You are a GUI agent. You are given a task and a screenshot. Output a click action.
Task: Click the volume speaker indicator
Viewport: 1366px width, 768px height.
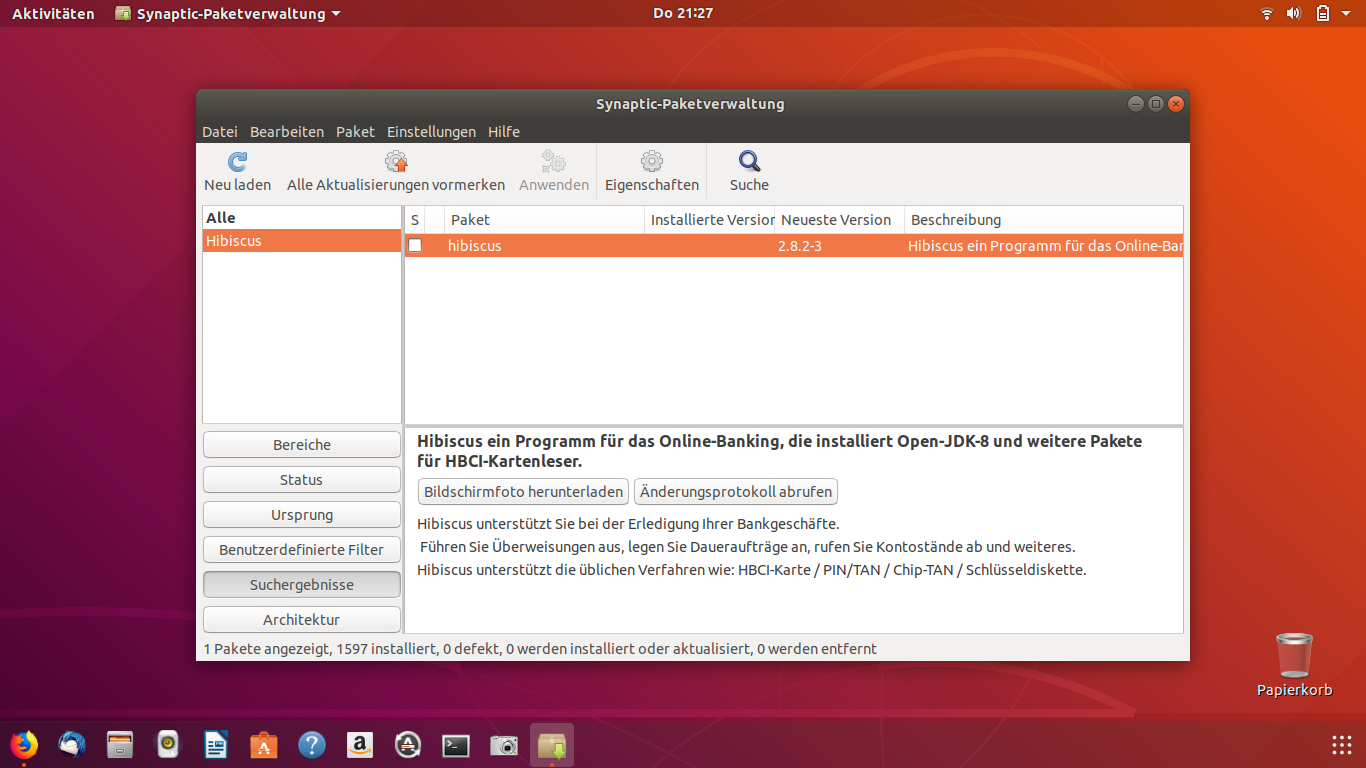[x=1293, y=13]
